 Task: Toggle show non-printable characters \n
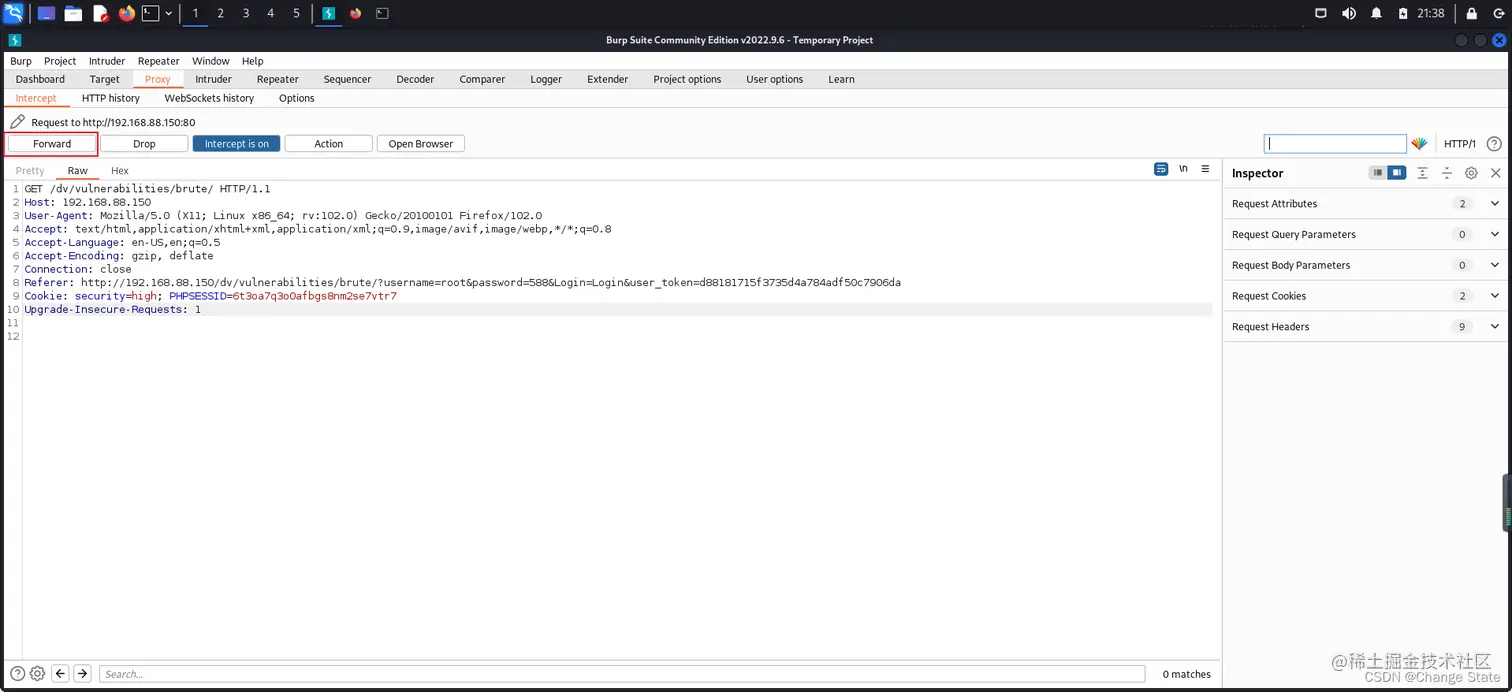(1183, 169)
